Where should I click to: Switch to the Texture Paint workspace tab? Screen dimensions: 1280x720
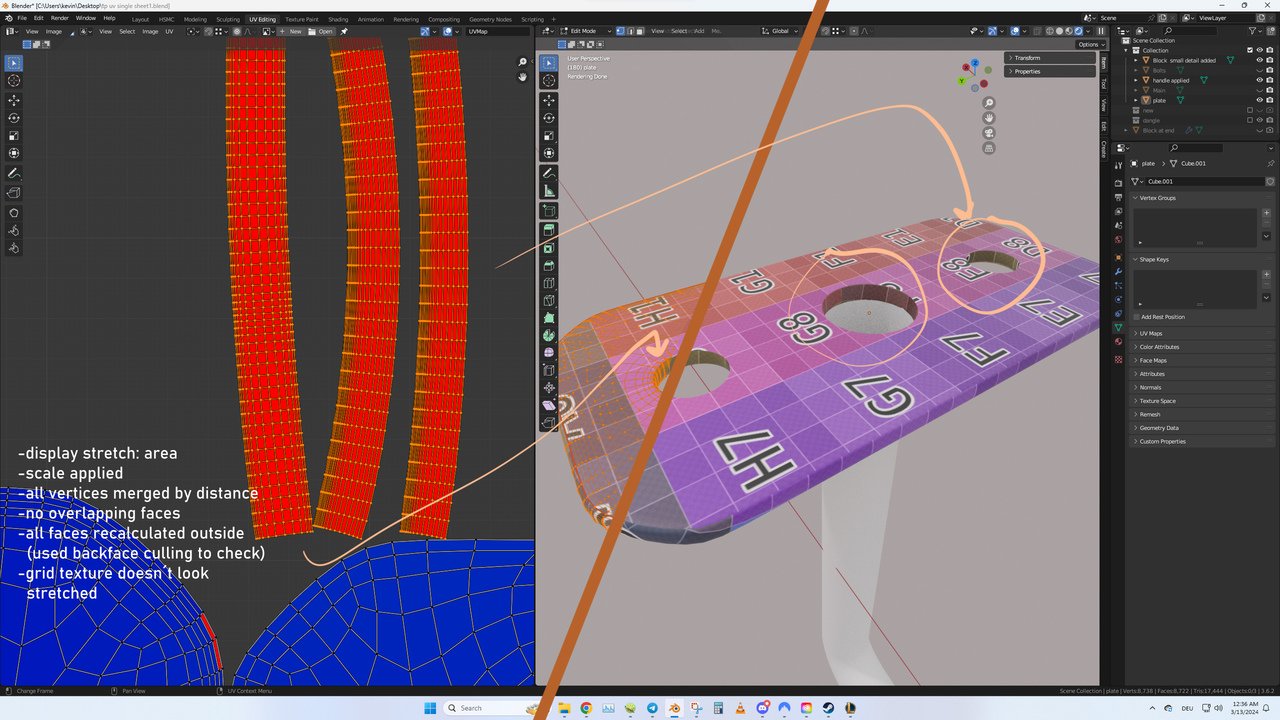302,19
